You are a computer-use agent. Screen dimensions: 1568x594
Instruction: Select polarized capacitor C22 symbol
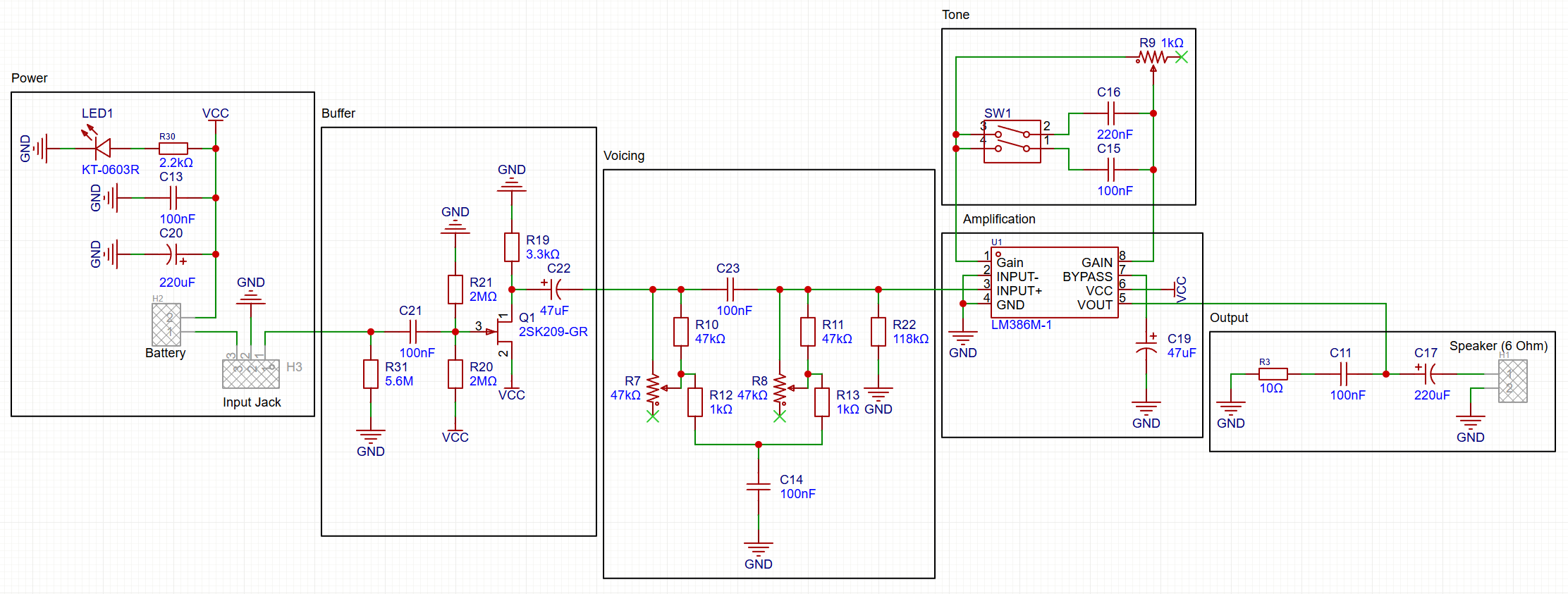[554, 289]
